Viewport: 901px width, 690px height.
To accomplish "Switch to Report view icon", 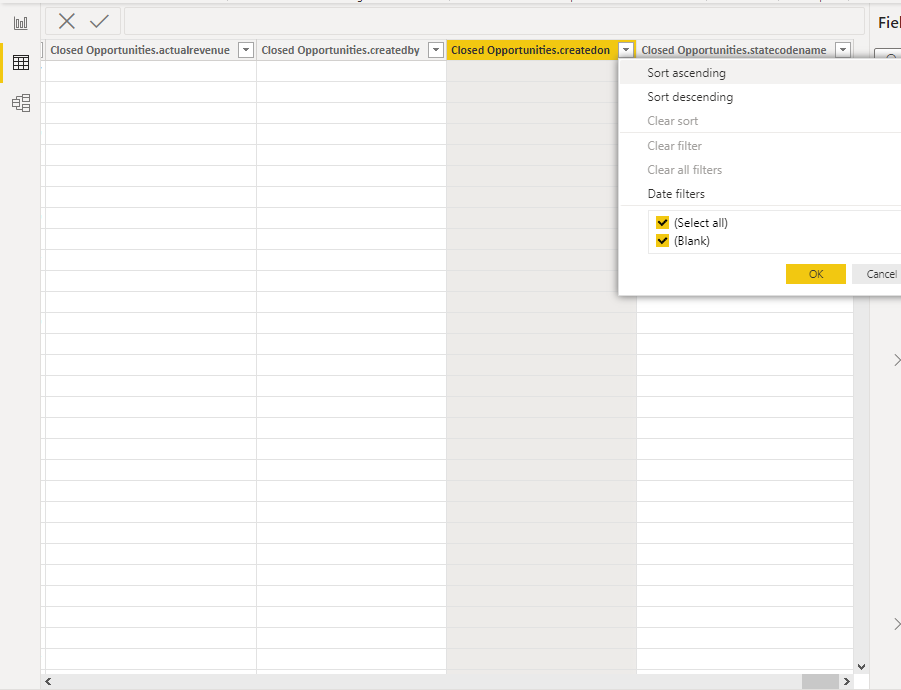I will tap(21, 23).
